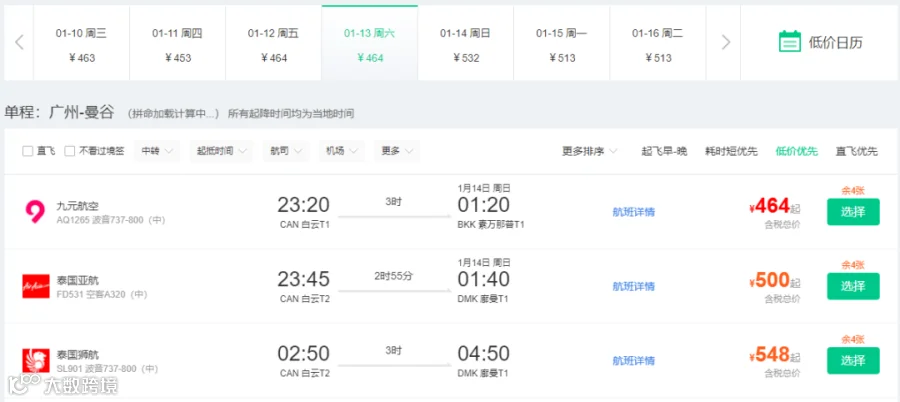Click the next dates right arrow

tap(726, 42)
